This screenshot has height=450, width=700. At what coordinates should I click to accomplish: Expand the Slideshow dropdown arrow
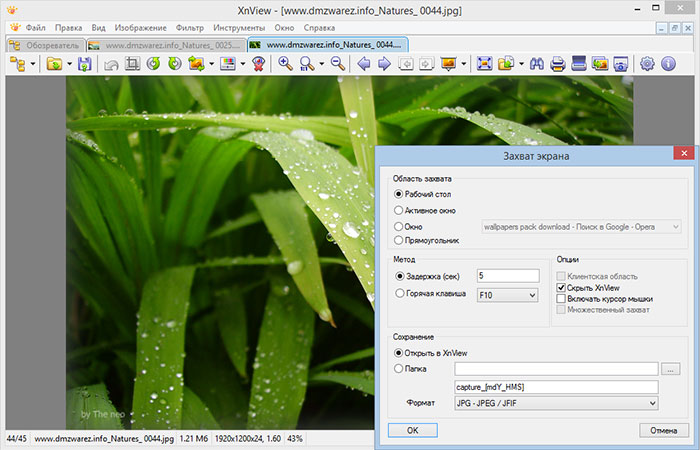(x=463, y=64)
